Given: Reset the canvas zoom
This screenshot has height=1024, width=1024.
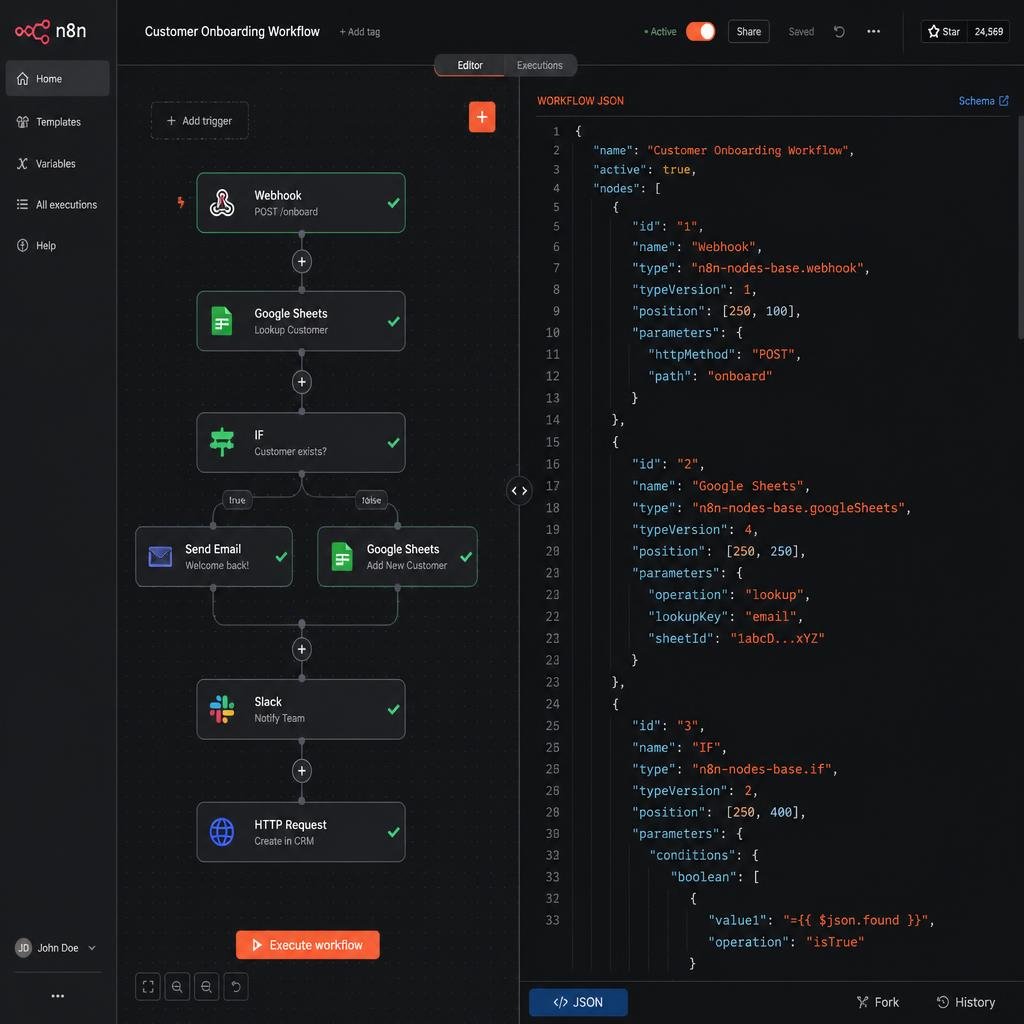Looking at the screenshot, I should (x=236, y=987).
